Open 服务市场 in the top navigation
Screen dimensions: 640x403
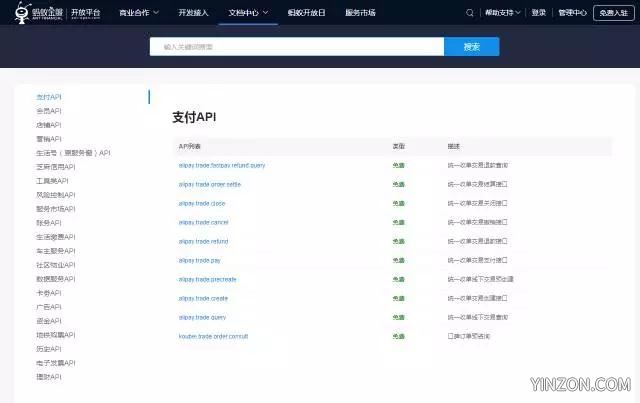coord(360,13)
